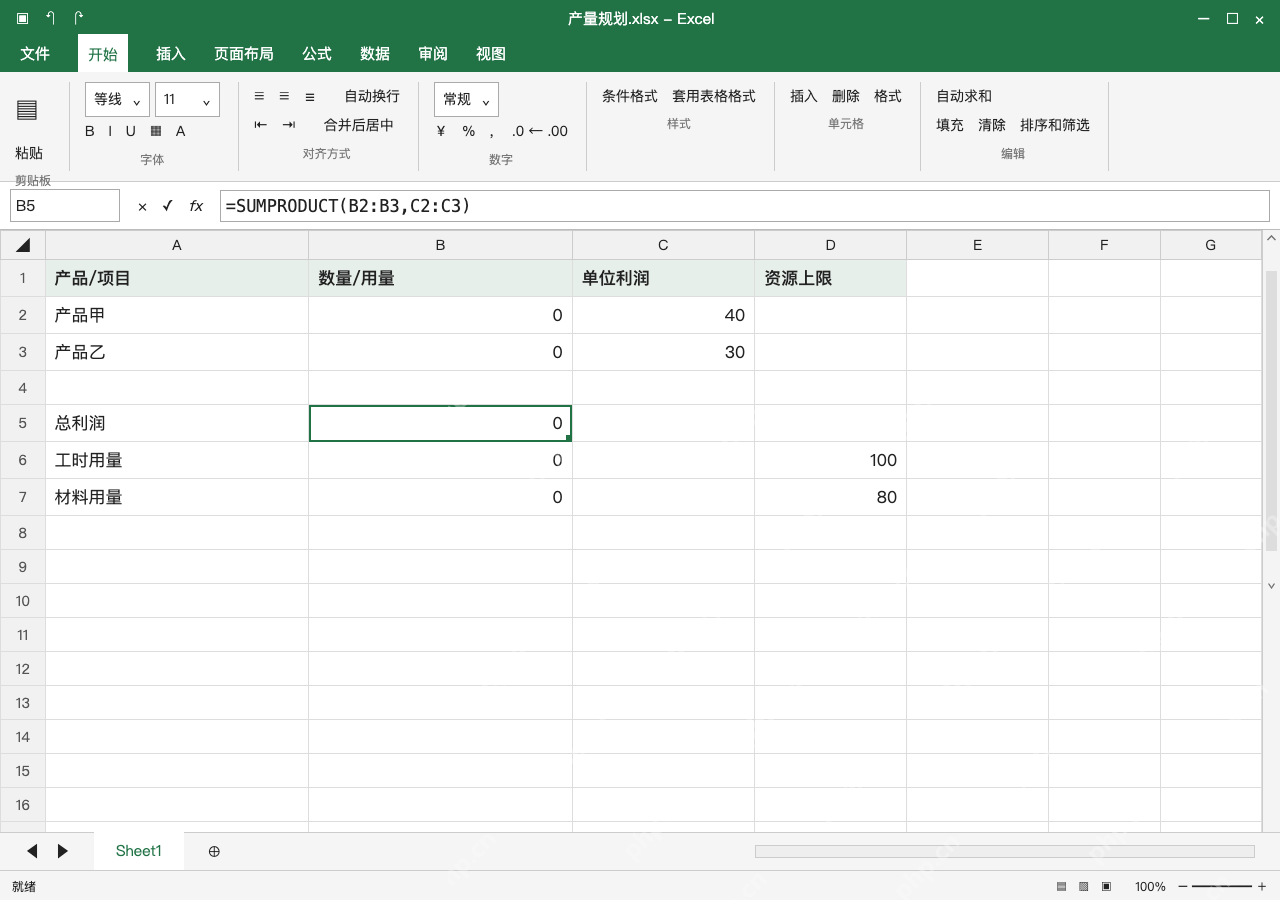The height and width of the screenshot is (900, 1280).
Task: Click the 自动换行 wrap text button
Action: point(372,96)
